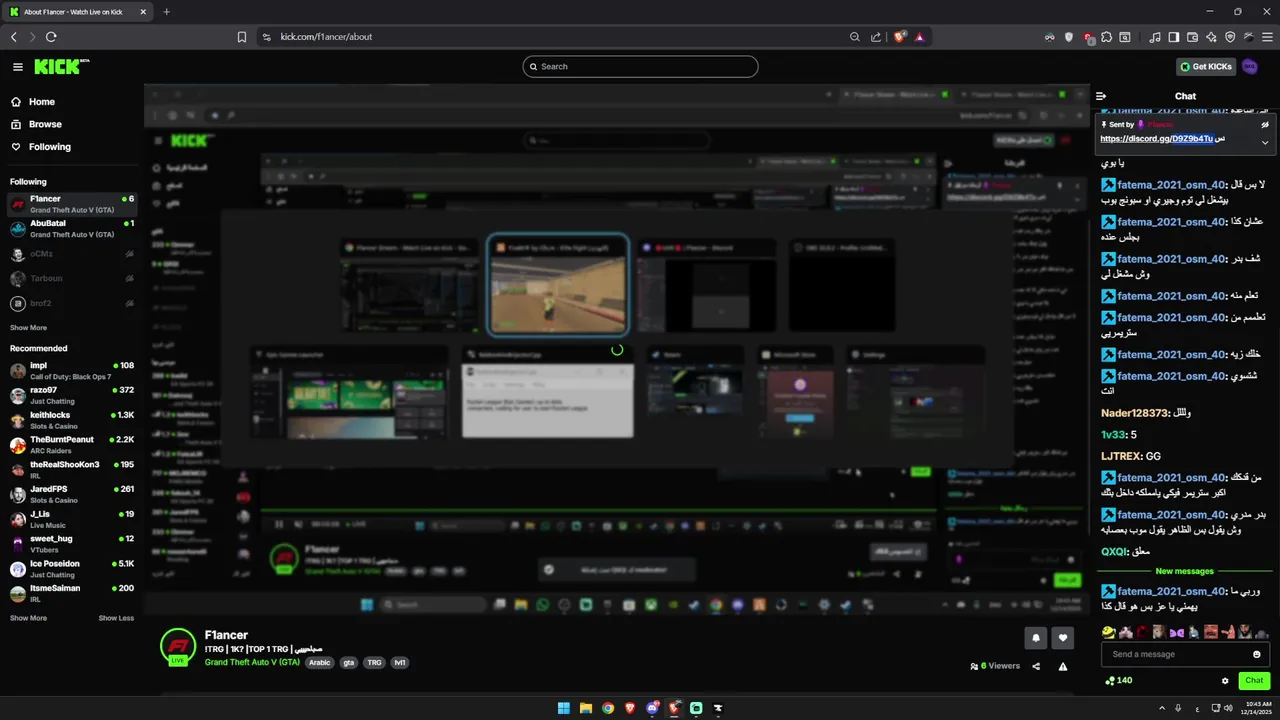The height and width of the screenshot is (720, 1280).
Task: Open Grand Theft Auto V (GTA) category link
Action: [252, 662]
